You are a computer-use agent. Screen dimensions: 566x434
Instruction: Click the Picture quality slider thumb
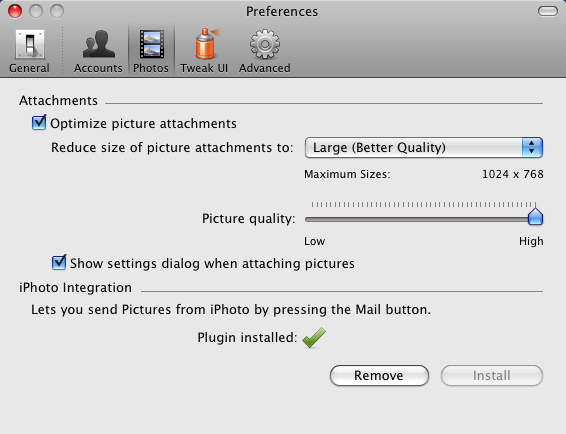[535, 217]
